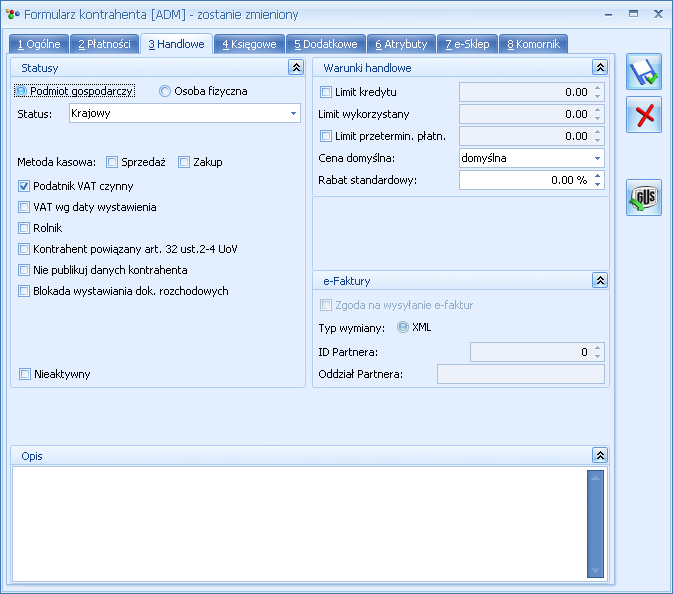673x594 pixels.
Task: Click the Opis scrollbar down arrow
Action: (595, 570)
